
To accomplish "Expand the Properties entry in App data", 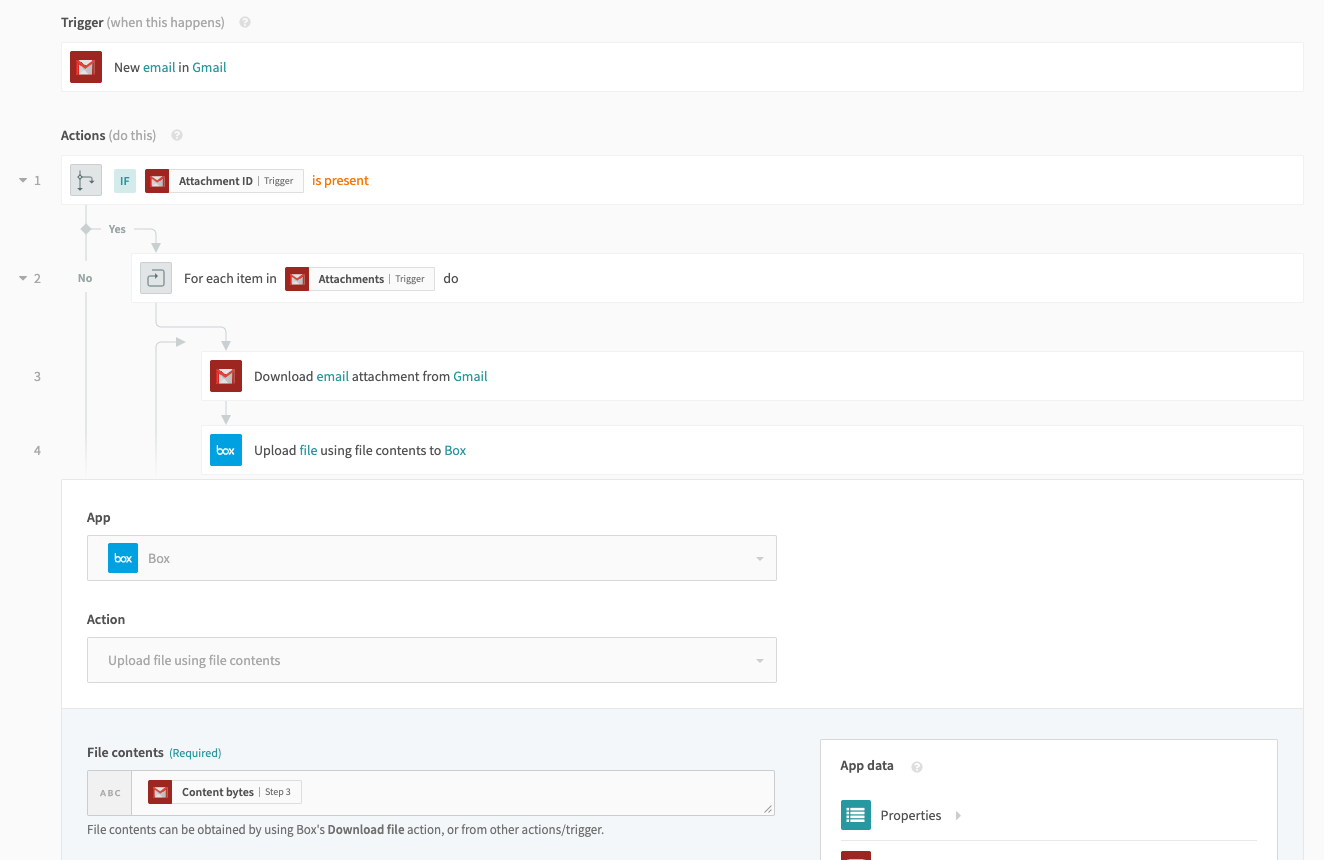I will coord(957,815).
